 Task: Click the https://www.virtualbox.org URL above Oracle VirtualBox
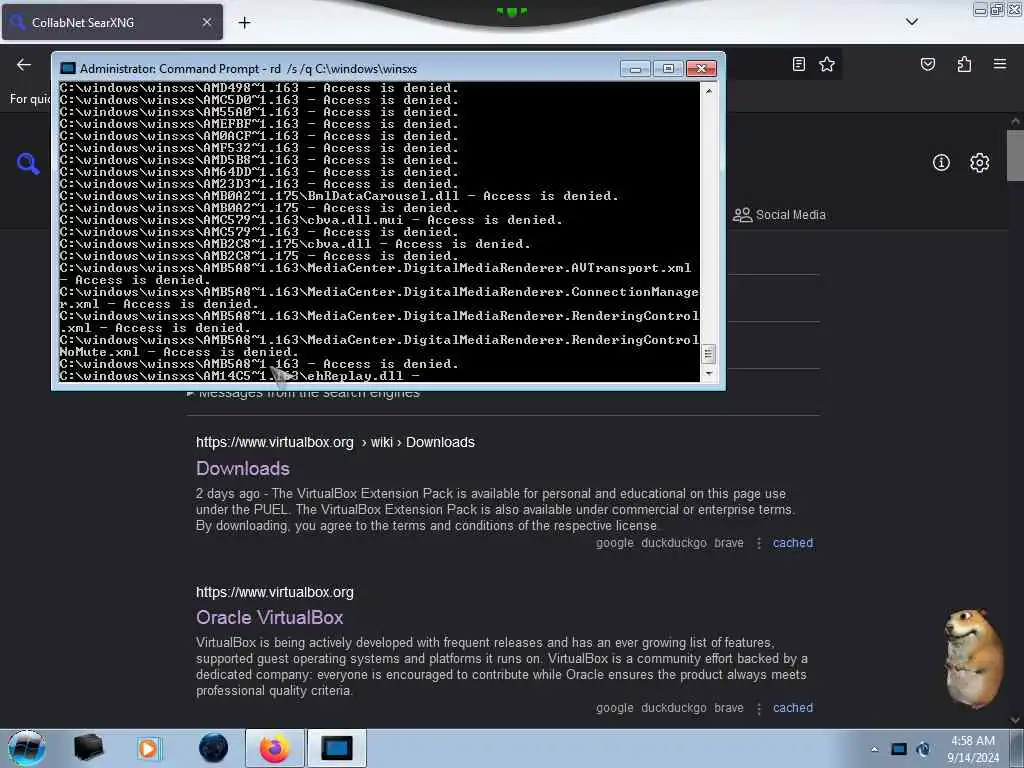(x=274, y=592)
